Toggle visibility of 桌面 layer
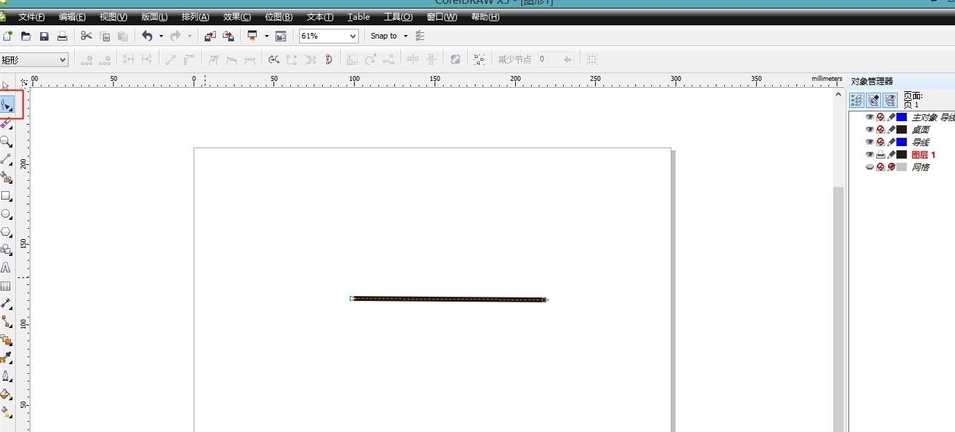Image resolution: width=955 pixels, height=432 pixels. (x=870, y=129)
